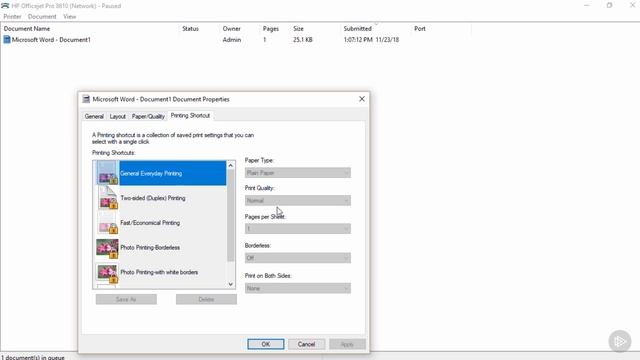Select the Printing Shortcut tab
The image size is (640, 360).
coord(190,116)
